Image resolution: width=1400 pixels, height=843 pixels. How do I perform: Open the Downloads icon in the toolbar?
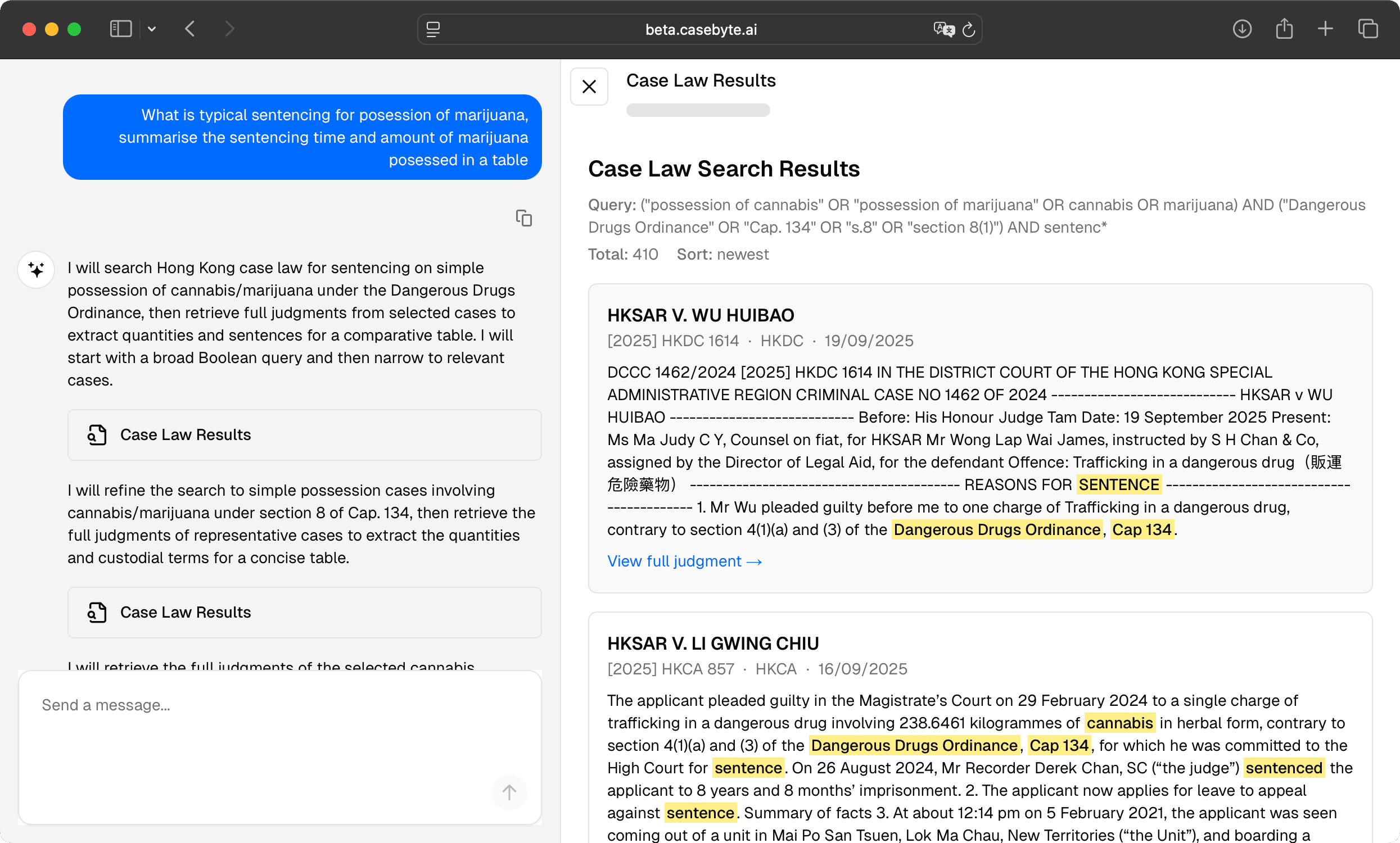coord(1242,29)
